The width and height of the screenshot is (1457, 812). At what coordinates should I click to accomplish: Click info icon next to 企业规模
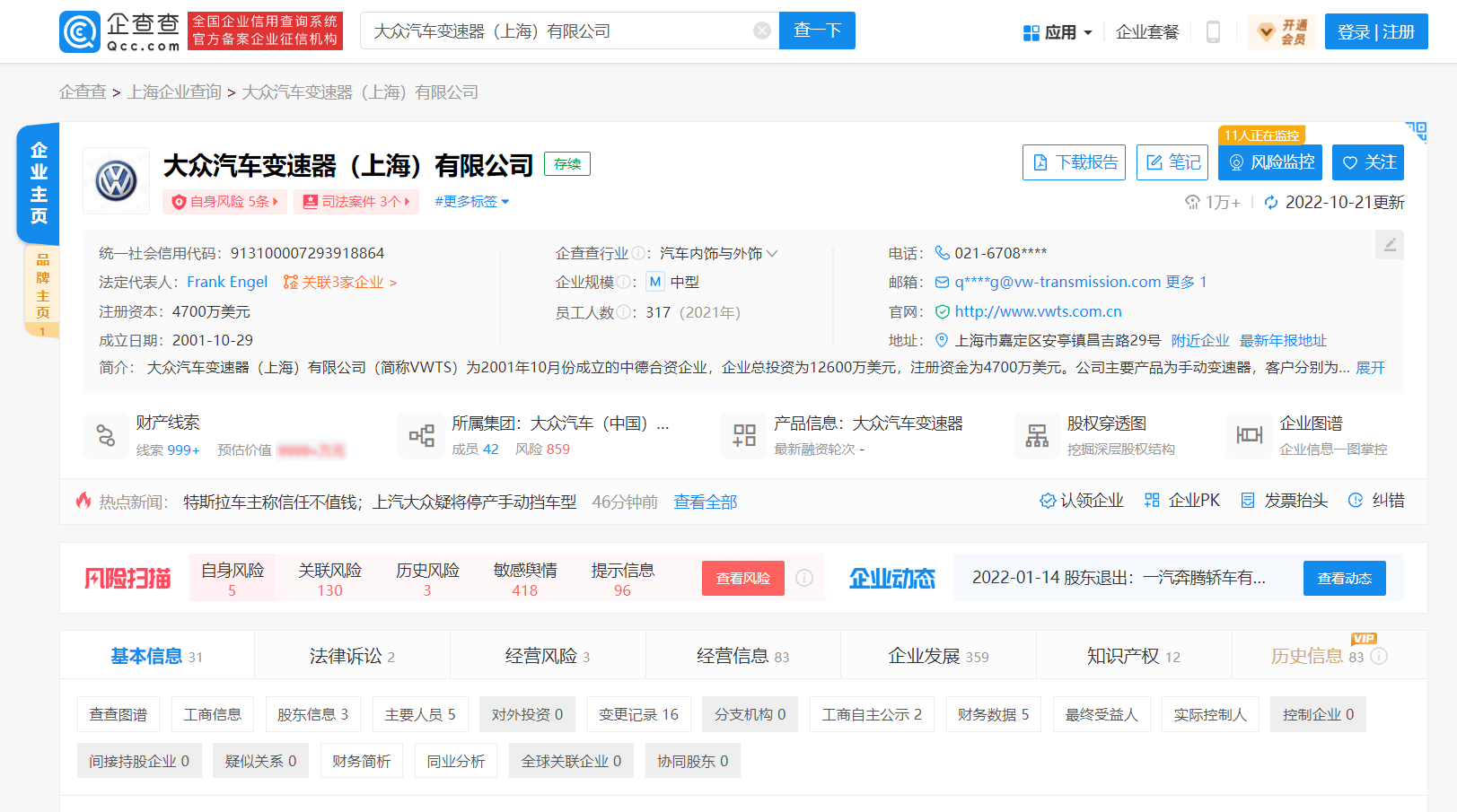pos(623,283)
